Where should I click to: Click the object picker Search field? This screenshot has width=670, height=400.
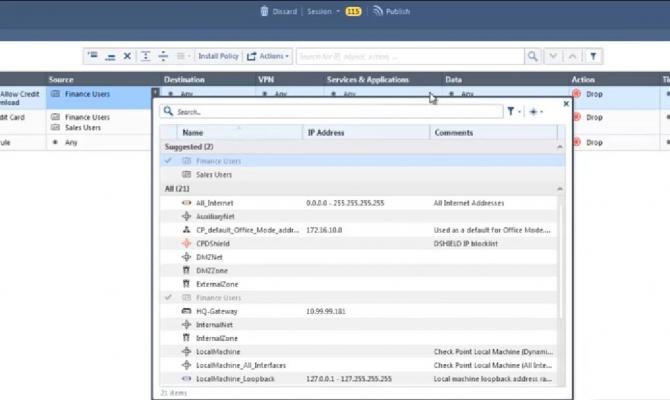tap(331, 112)
